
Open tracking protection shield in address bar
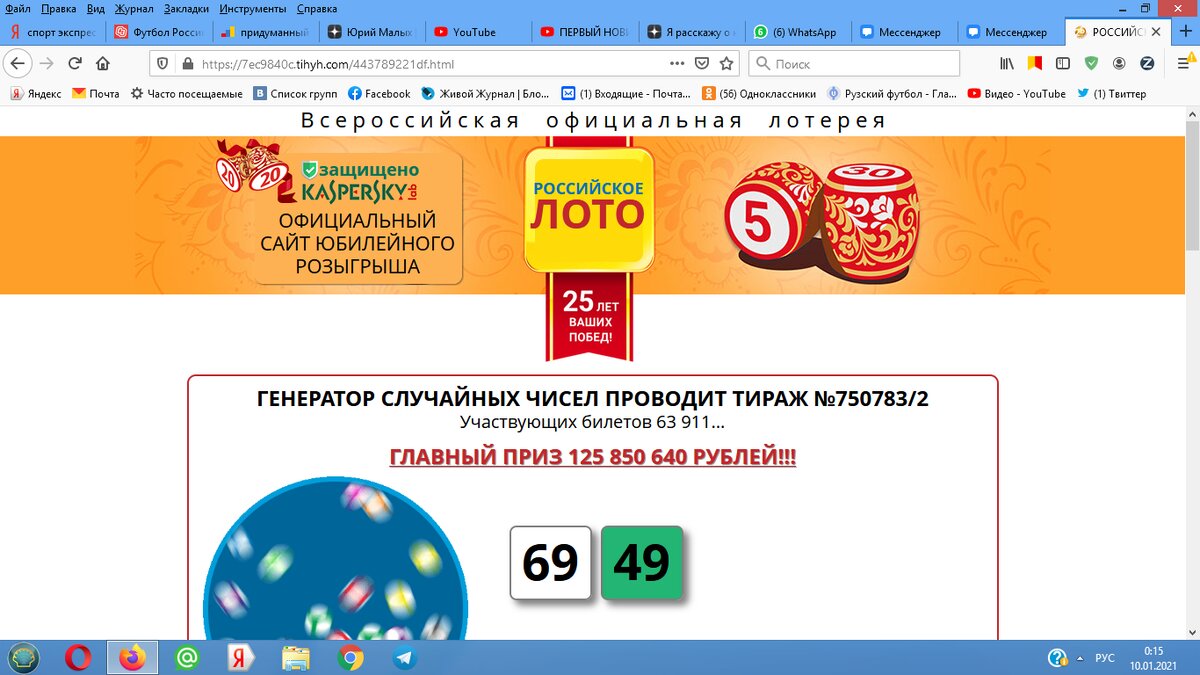(x=164, y=64)
